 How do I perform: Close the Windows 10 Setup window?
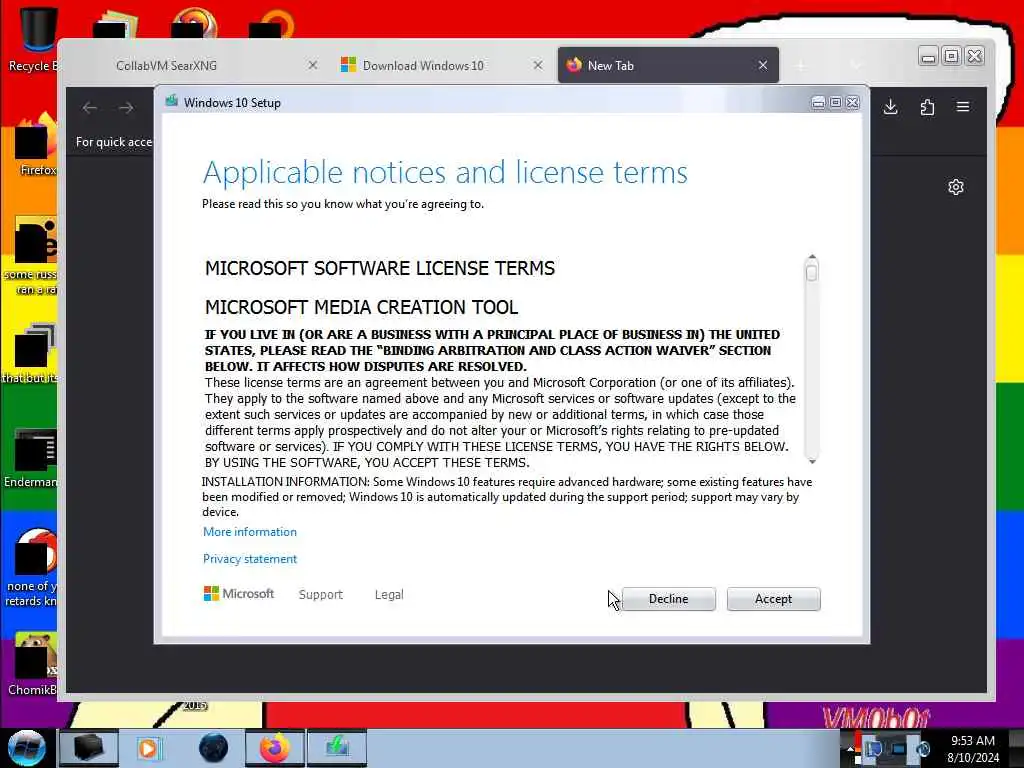click(852, 103)
